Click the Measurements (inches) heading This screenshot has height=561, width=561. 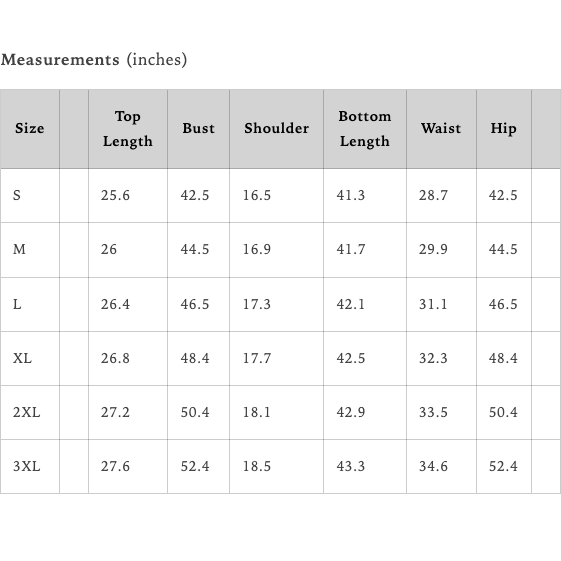click(94, 59)
